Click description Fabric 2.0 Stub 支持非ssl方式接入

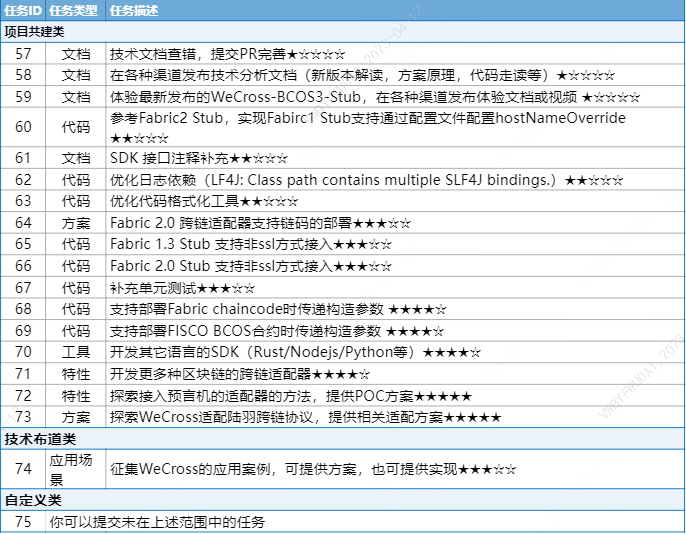(251, 266)
